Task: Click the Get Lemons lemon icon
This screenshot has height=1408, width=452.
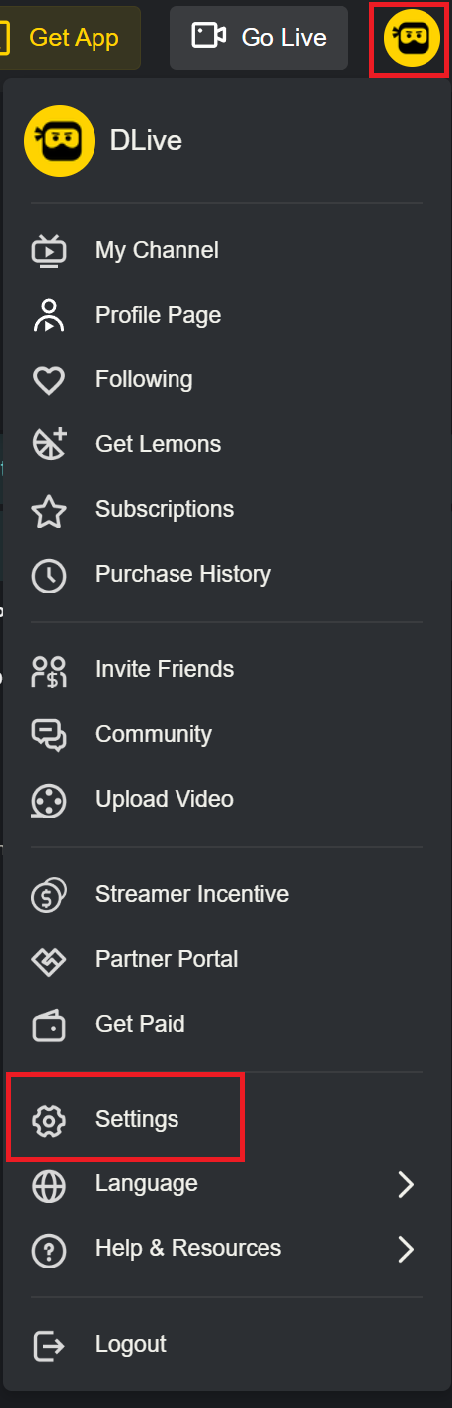Action: [49, 444]
